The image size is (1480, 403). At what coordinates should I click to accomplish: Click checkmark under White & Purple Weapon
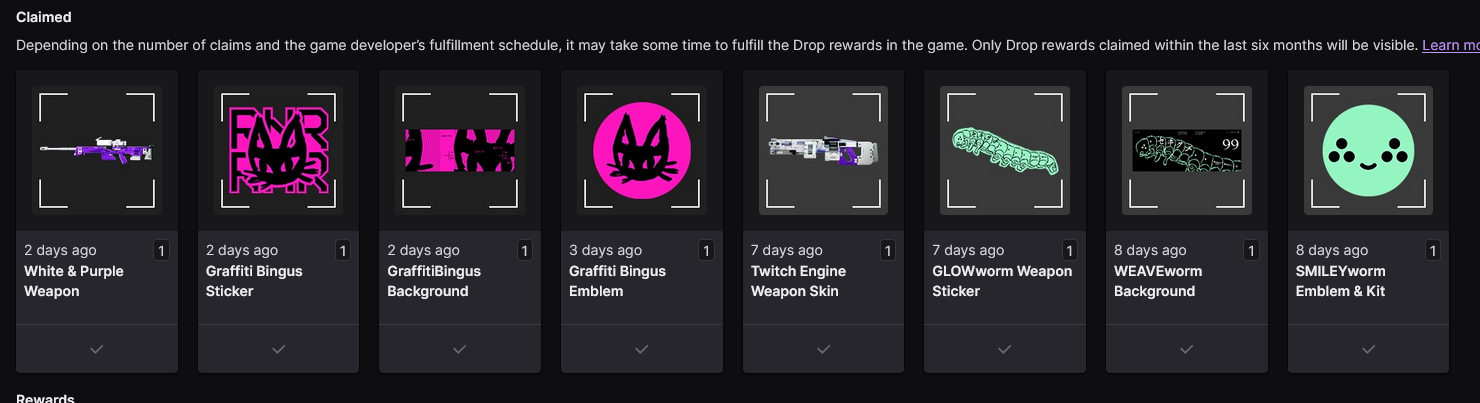pyautogui.click(x=97, y=349)
